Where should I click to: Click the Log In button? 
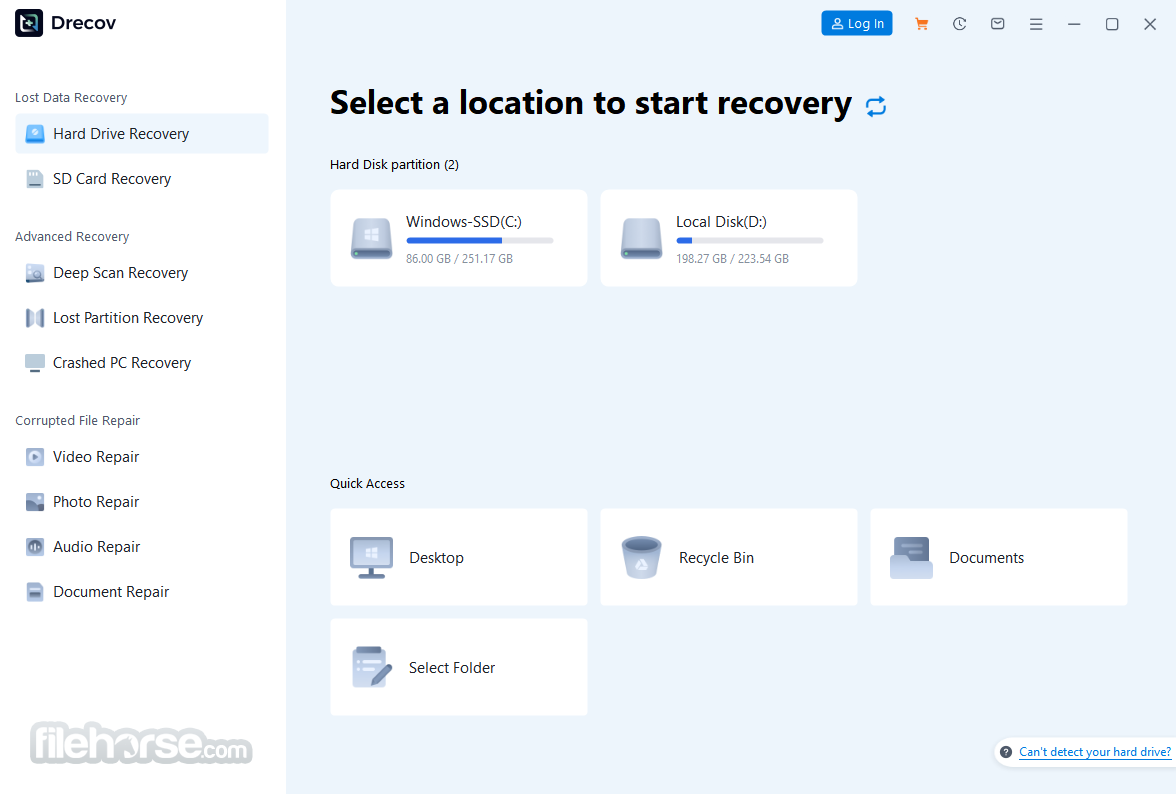tap(856, 23)
